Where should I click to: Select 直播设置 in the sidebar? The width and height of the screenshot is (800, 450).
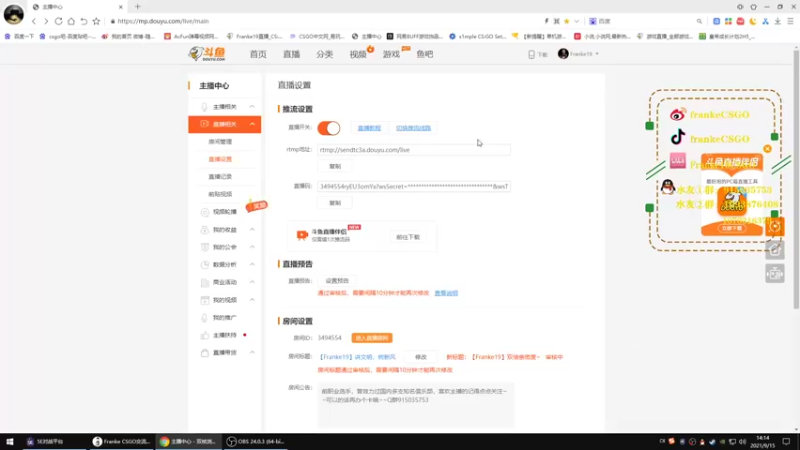pos(220,159)
